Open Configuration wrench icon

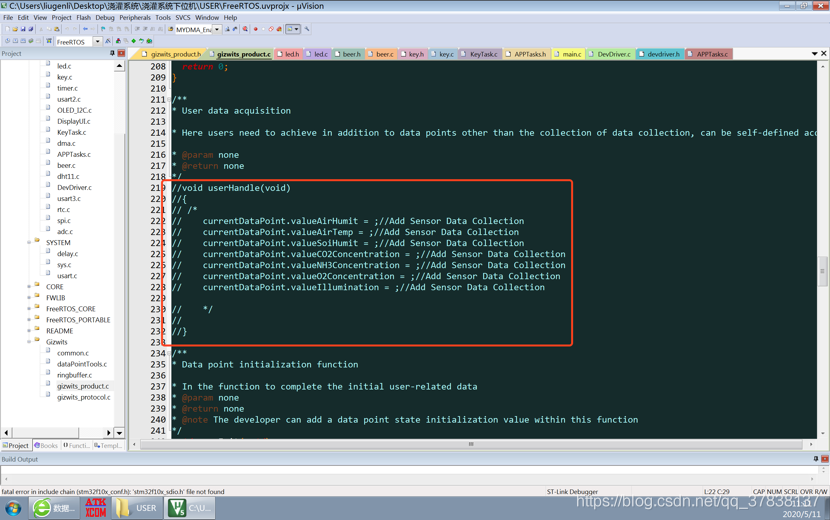point(307,29)
